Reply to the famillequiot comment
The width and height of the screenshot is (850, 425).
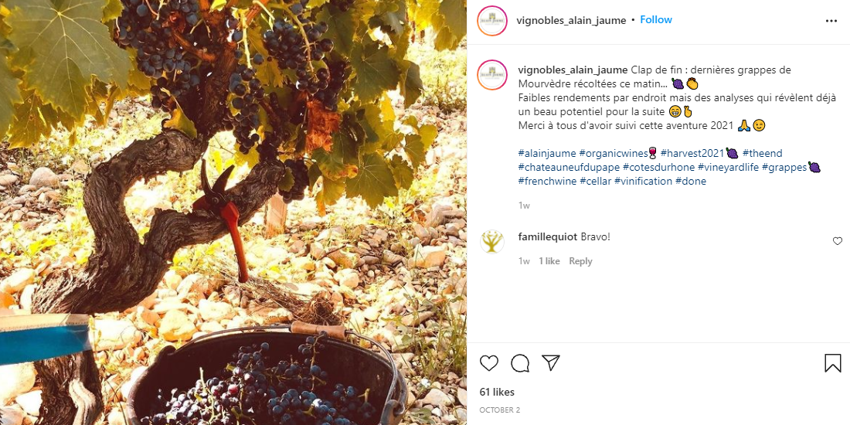(580, 261)
